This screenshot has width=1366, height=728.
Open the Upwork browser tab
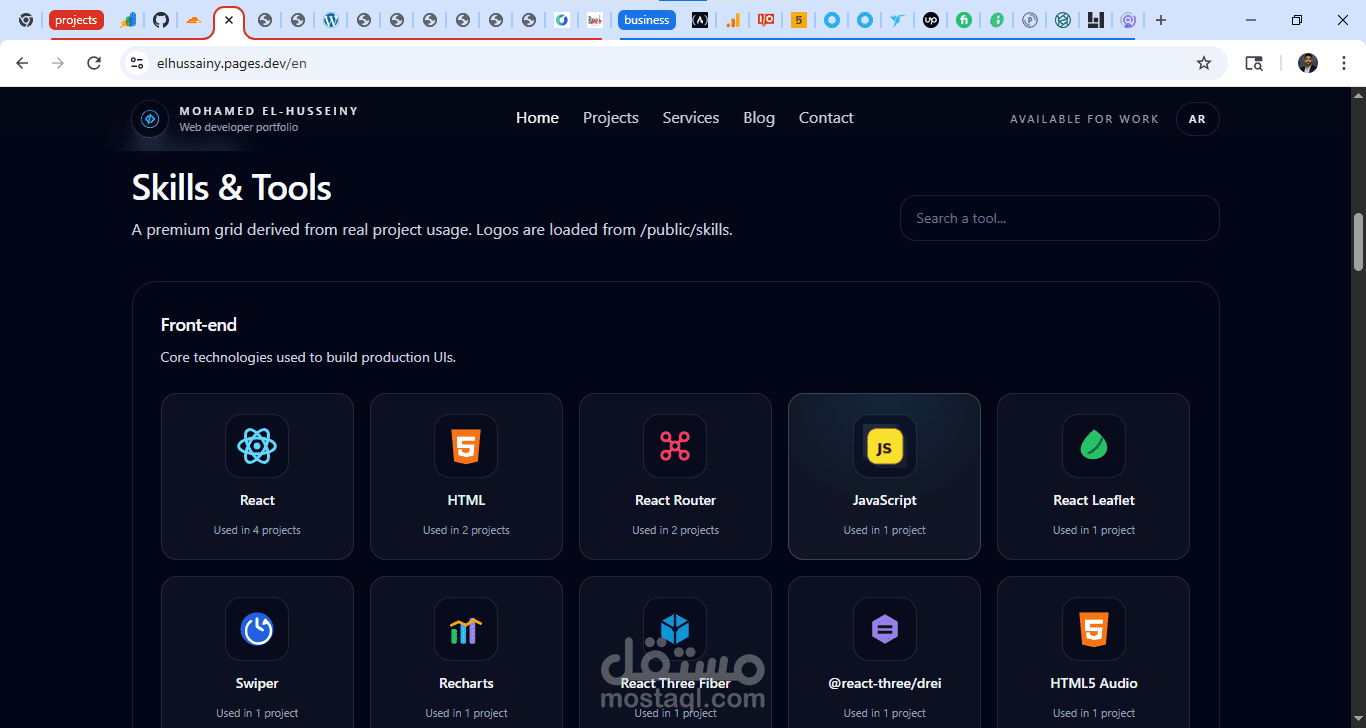(931, 20)
